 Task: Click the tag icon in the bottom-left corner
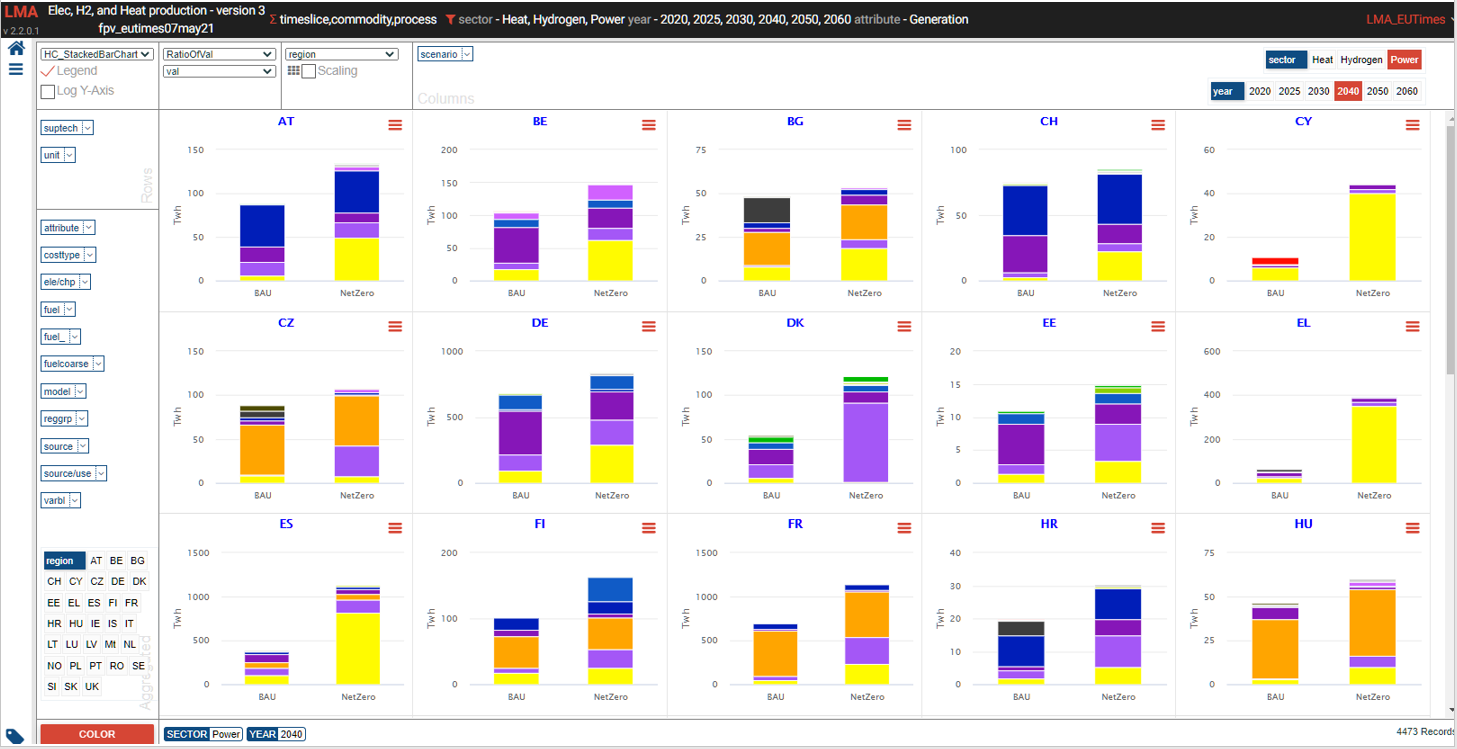16,737
